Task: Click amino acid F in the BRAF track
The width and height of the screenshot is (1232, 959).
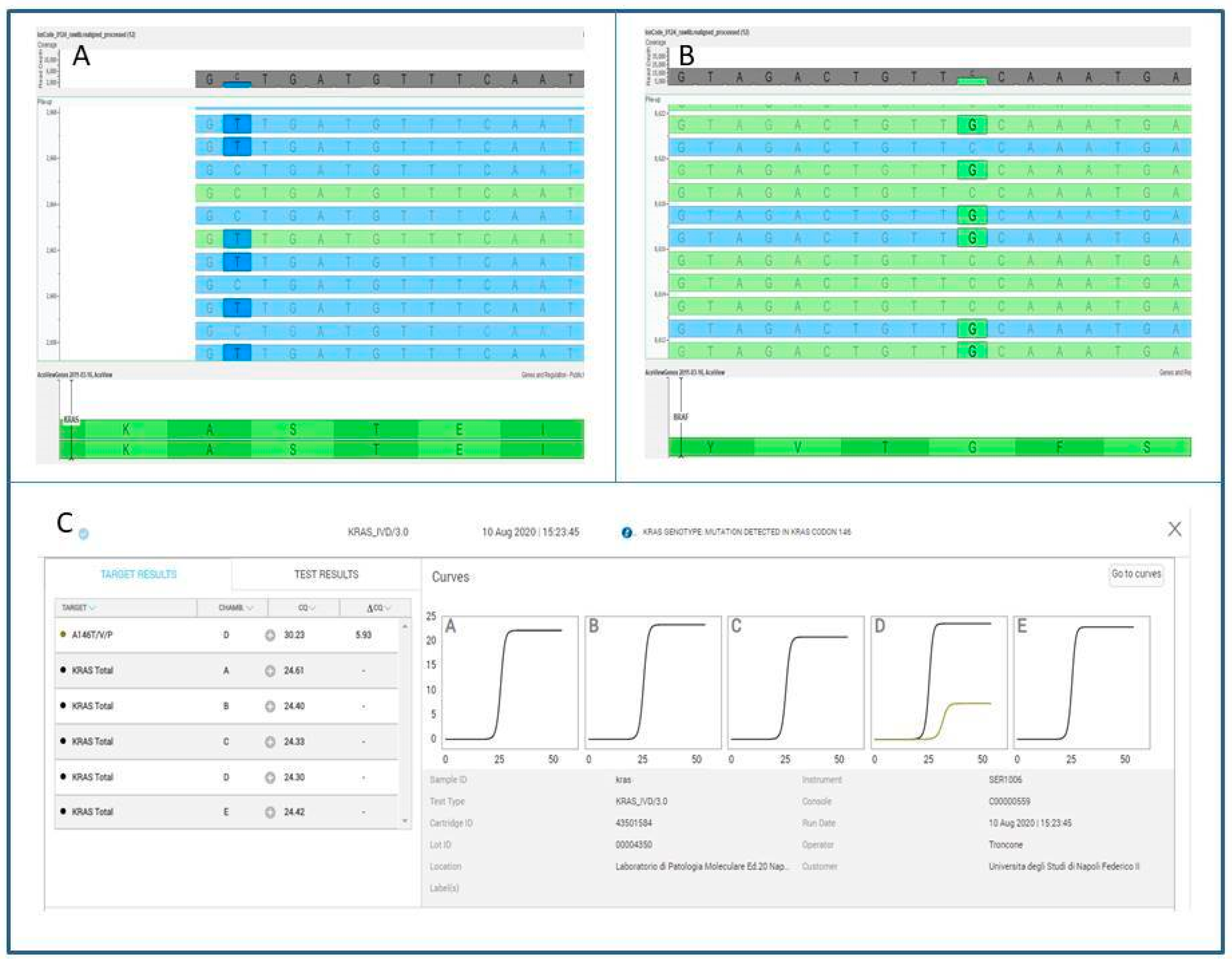Action: click(1059, 447)
